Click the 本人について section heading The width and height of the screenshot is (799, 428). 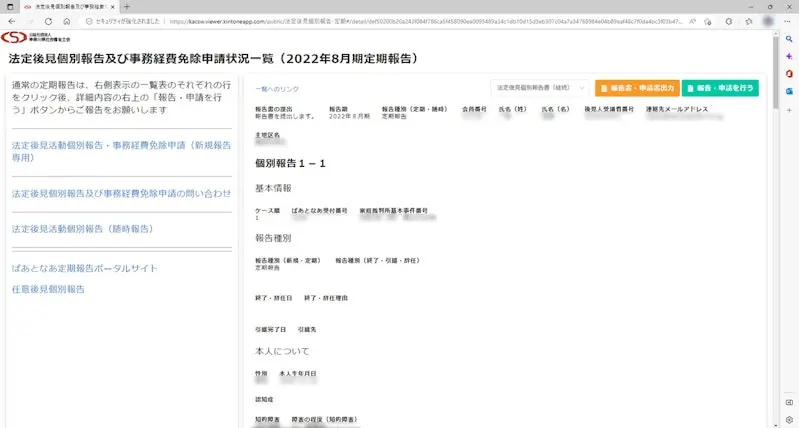[282, 352]
